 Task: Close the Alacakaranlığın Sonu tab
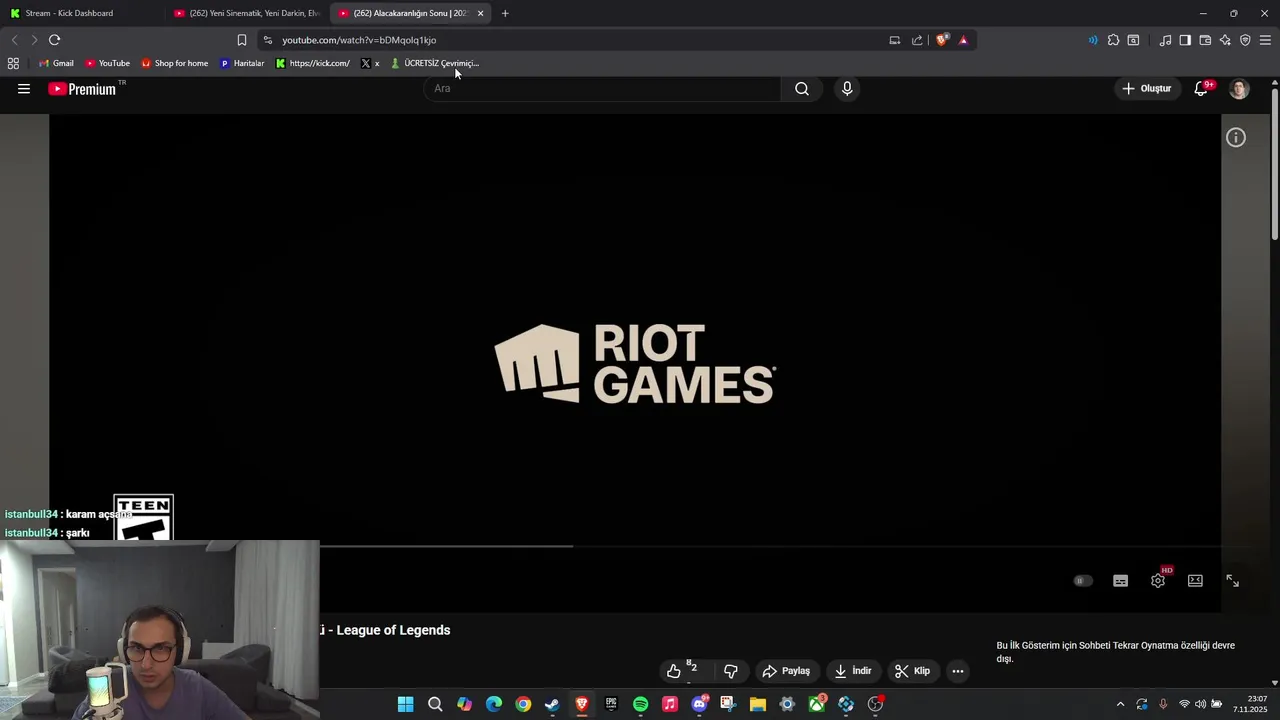pos(481,13)
